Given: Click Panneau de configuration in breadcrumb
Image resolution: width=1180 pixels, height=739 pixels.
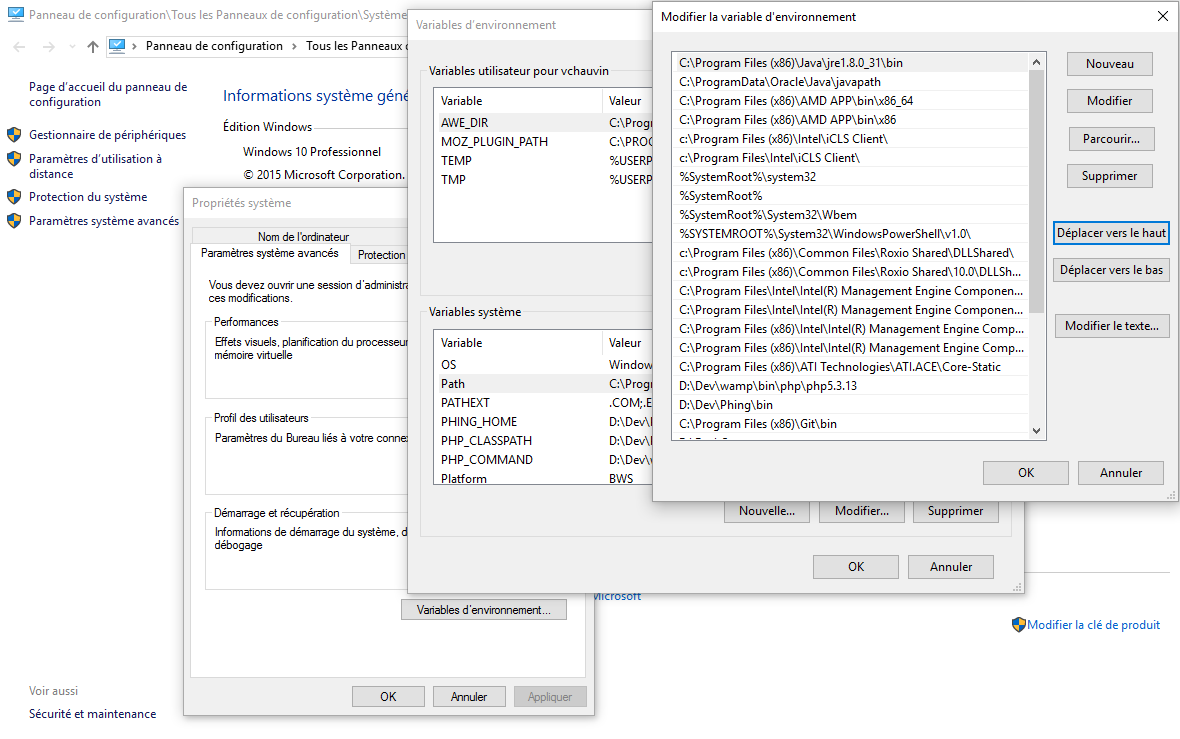Looking at the screenshot, I should pos(214,46).
